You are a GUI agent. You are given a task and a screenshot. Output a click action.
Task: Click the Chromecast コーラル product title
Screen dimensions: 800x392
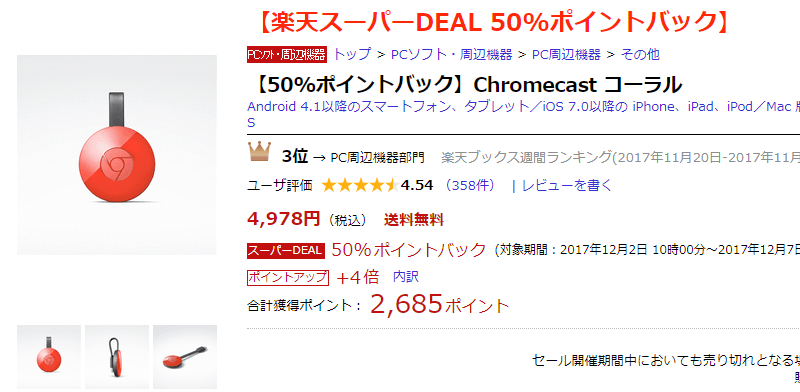(x=466, y=84)
